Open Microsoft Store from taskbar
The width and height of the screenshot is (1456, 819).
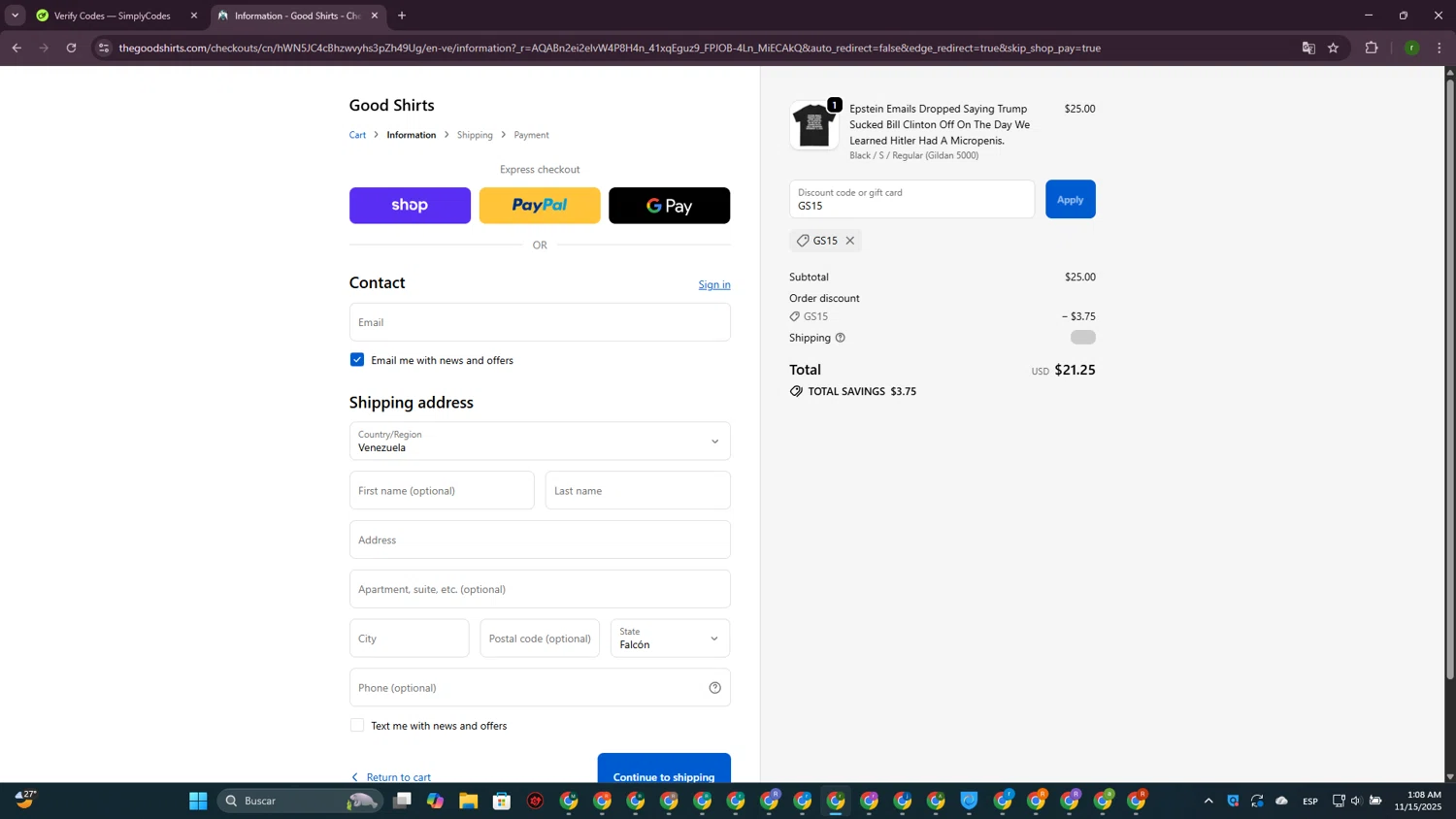[502, 801]
